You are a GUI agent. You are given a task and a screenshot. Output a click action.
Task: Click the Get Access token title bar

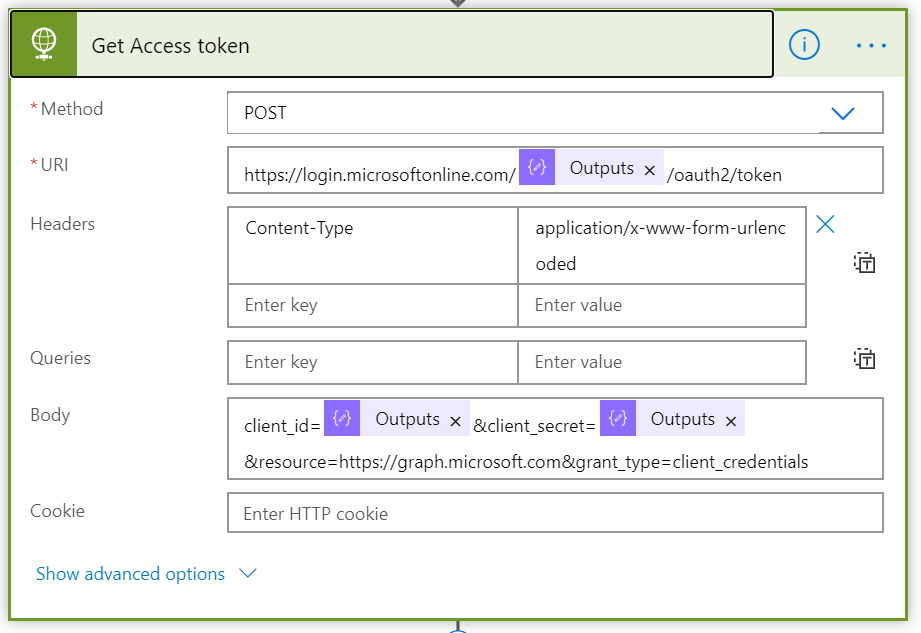(x=392, y=45)
